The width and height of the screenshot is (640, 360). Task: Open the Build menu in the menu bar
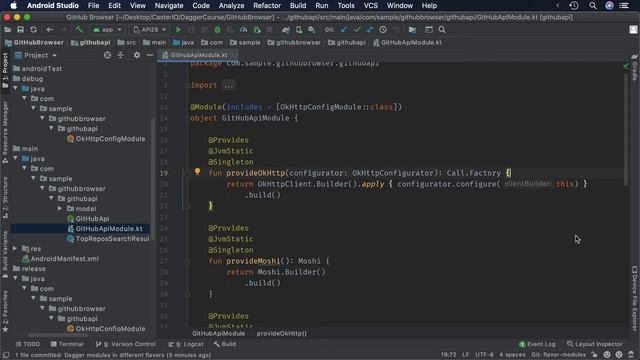pos(298,6)
